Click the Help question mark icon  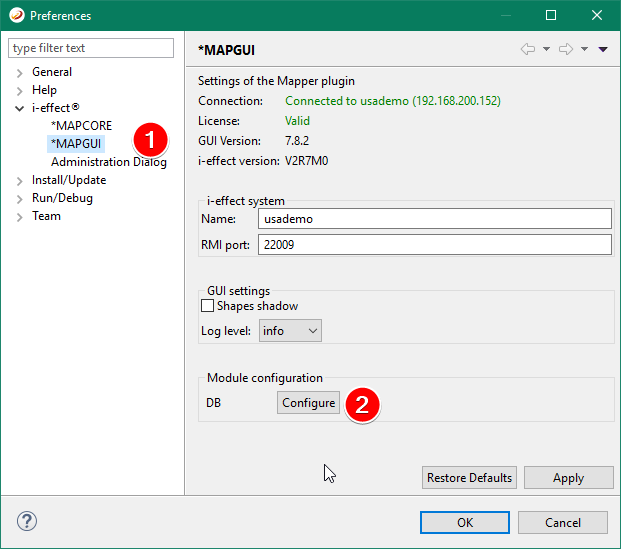pyautogui.click(x=27, y=522)
